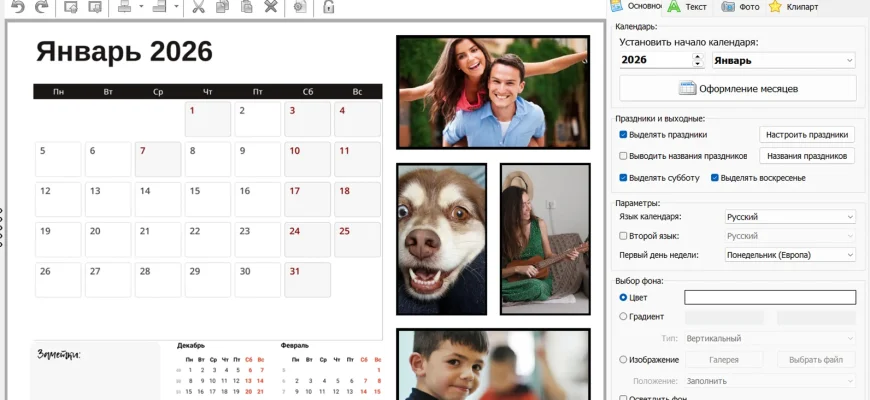The height and width of the screenshot is (400, 870).
Task: Click the calendar icon in Оформление месяцев
Action: (687, 88)
